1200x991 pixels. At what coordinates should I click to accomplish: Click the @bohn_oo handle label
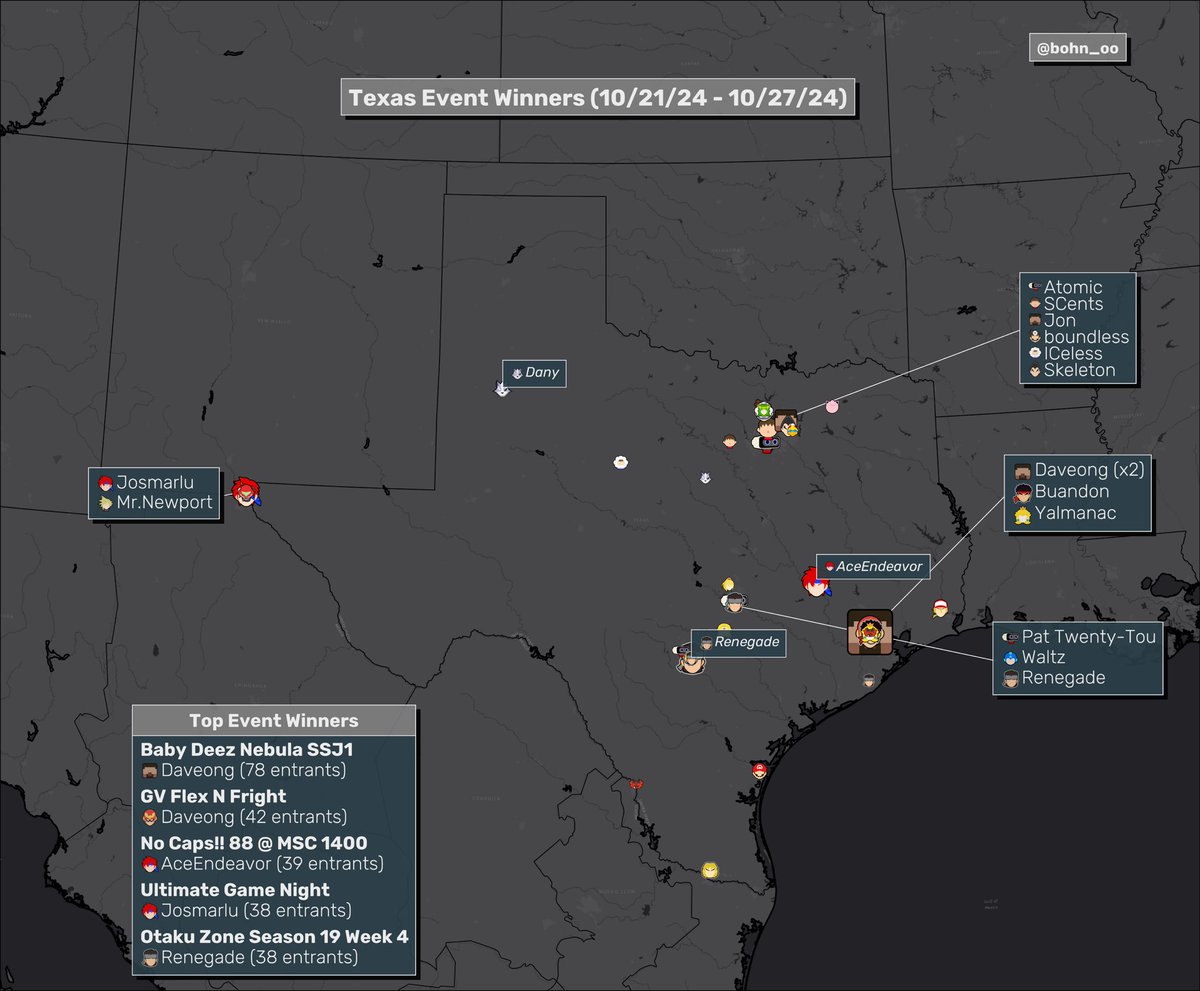click(x=1078, y=48)
